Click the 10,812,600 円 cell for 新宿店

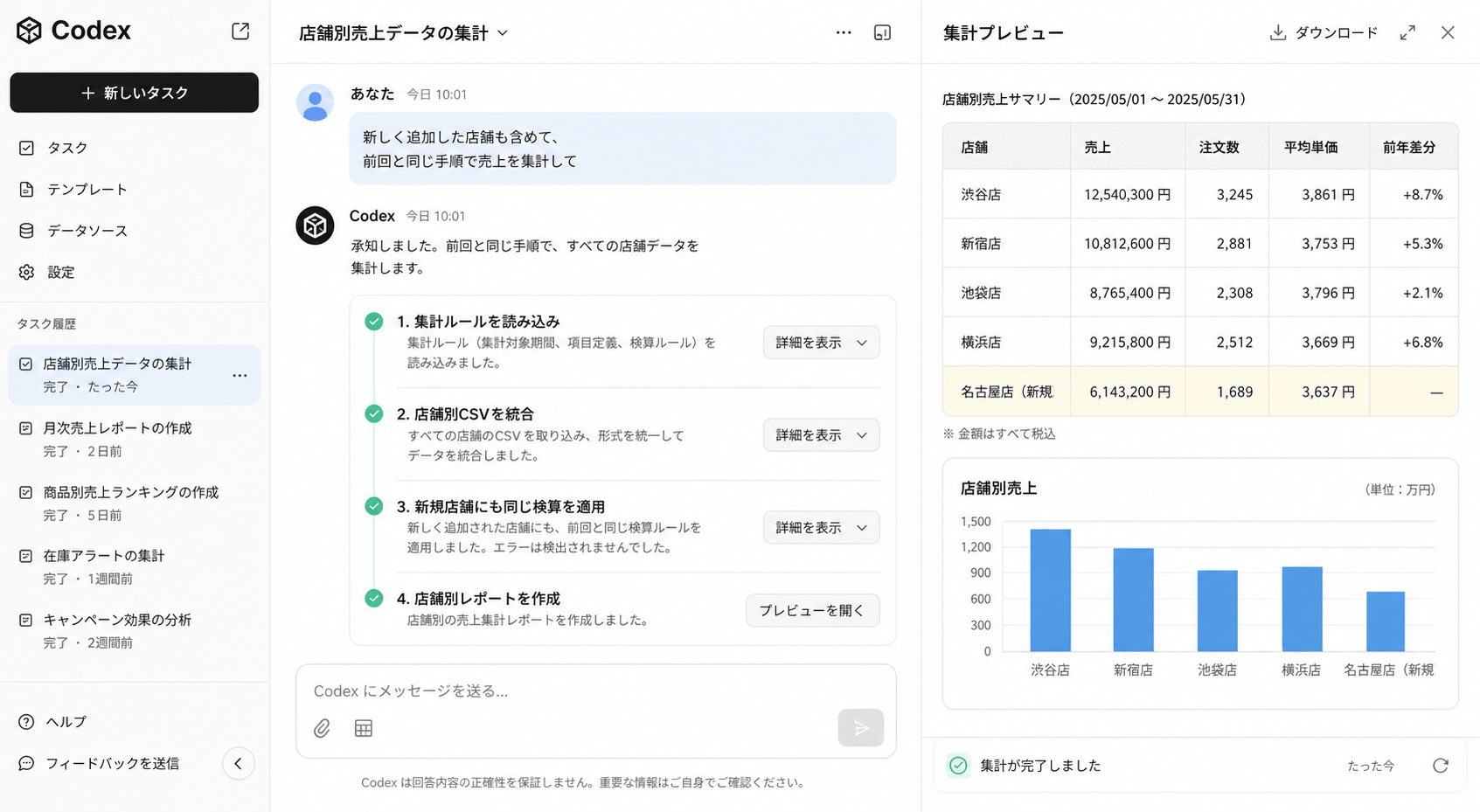click(1128, 243)
